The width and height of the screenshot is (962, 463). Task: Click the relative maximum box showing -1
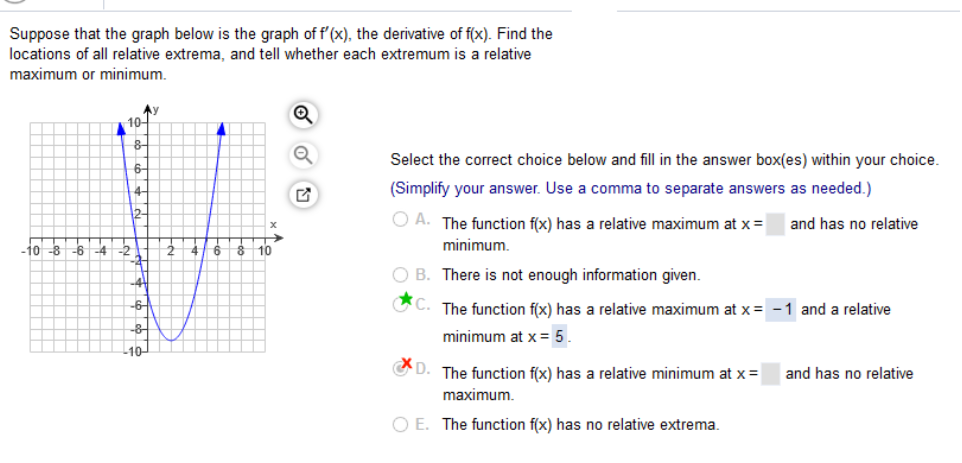[x=781, y=310]
